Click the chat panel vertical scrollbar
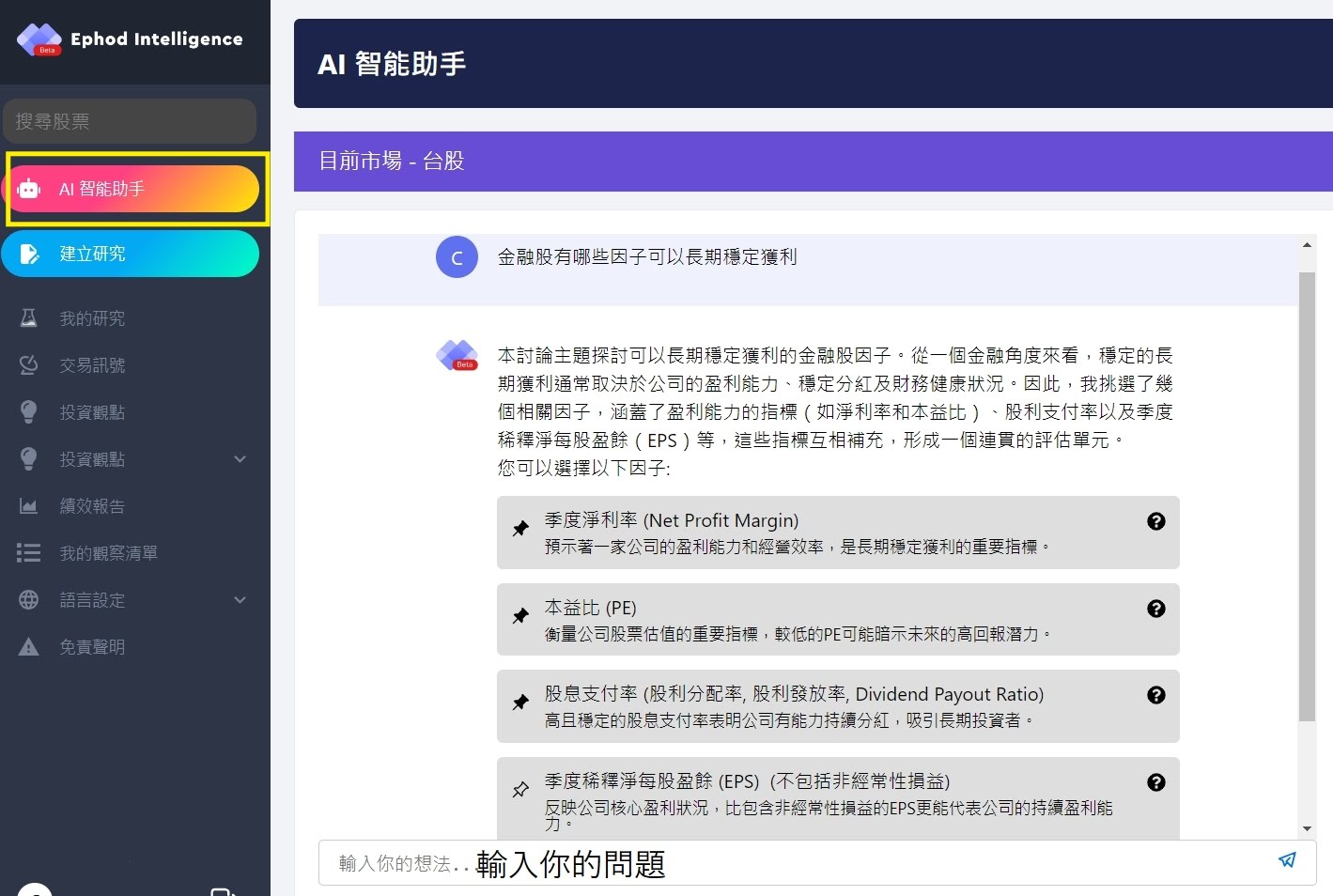This screenshot has height=896, width=1333. tap(1307, 496)
